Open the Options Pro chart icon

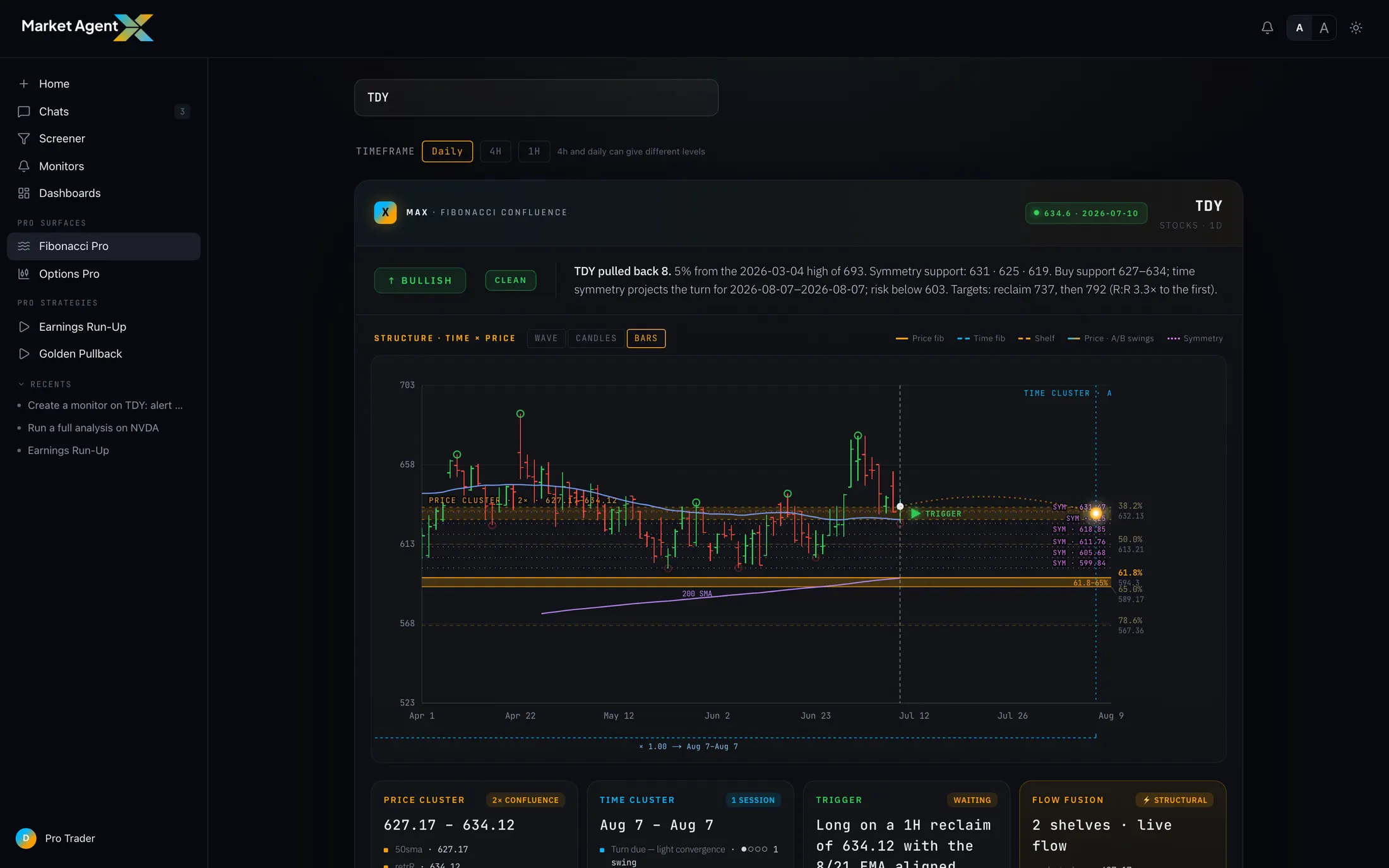coord(24,273)
